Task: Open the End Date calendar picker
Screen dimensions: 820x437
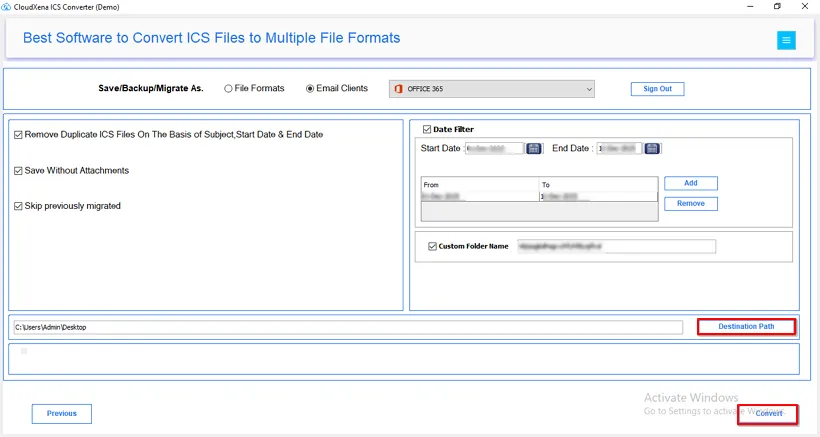Action: click(x=652, y=149)
